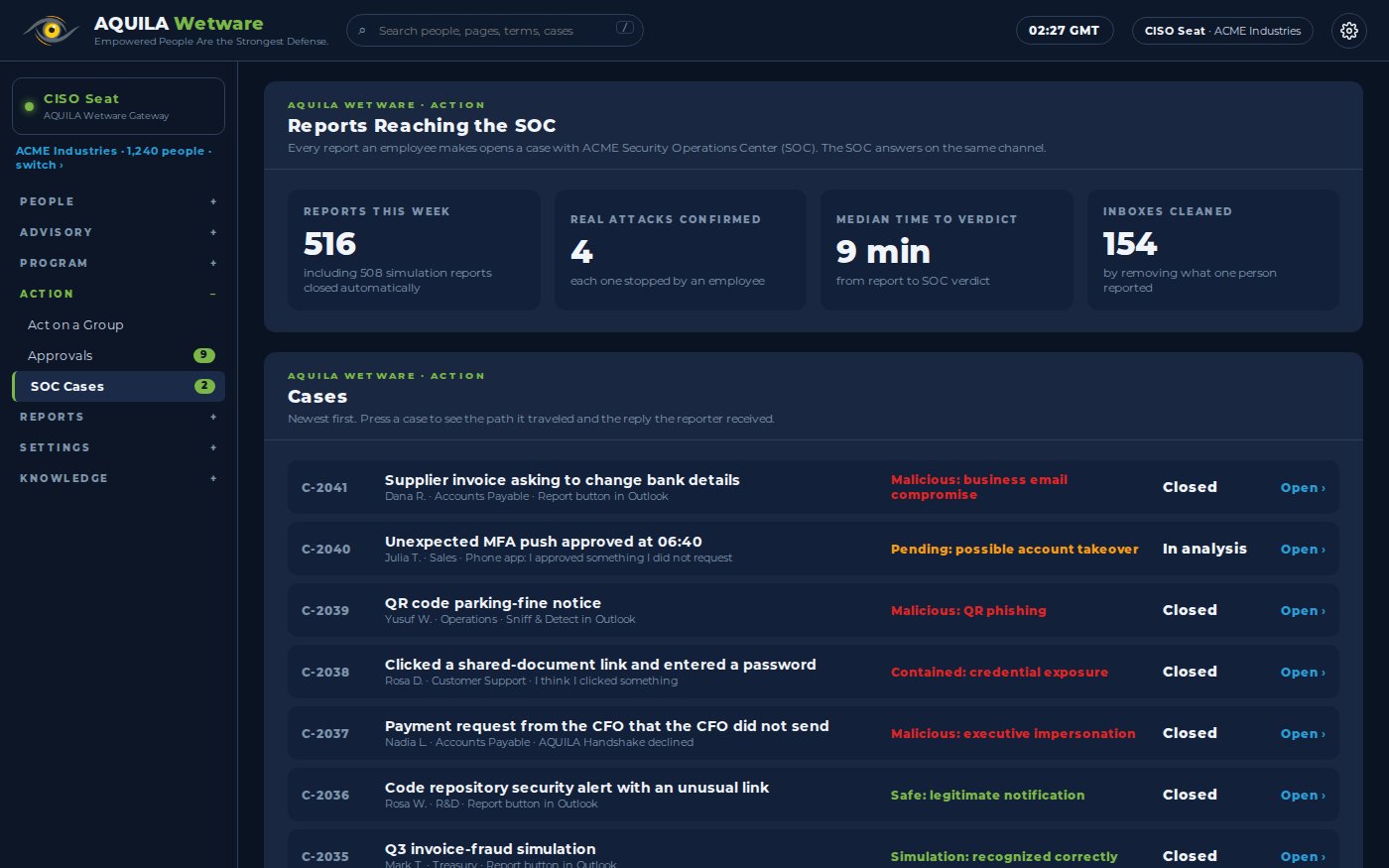This screenshot has width=1389, height=868.
Task: Open the Approvals page
Action: click(118, 355)
